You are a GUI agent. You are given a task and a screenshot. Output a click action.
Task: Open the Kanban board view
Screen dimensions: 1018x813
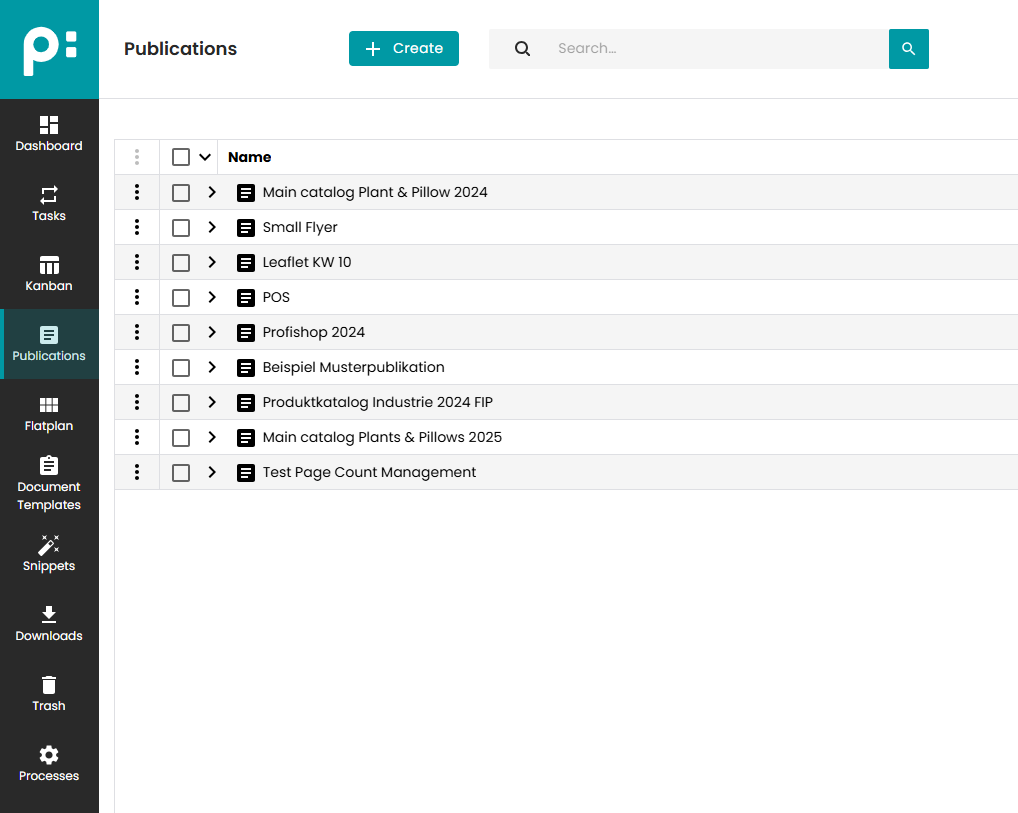coord(49,273)
